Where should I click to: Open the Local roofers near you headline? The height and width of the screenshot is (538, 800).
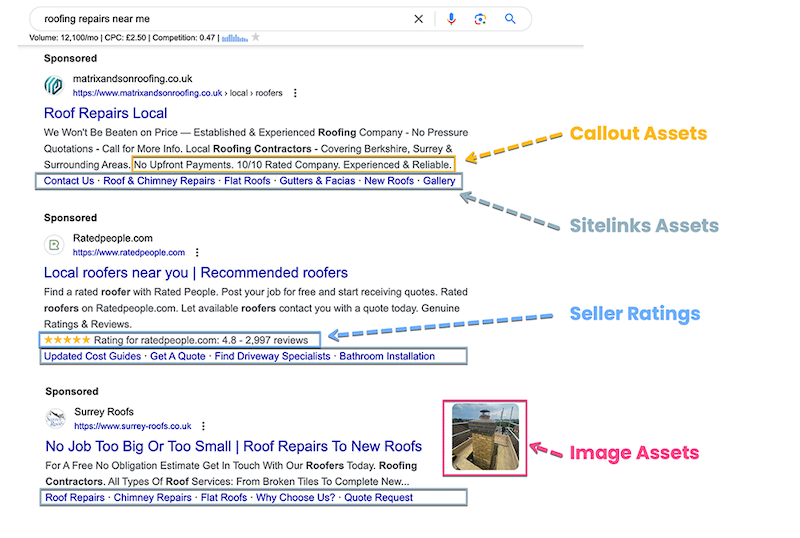tap(196, 273)
